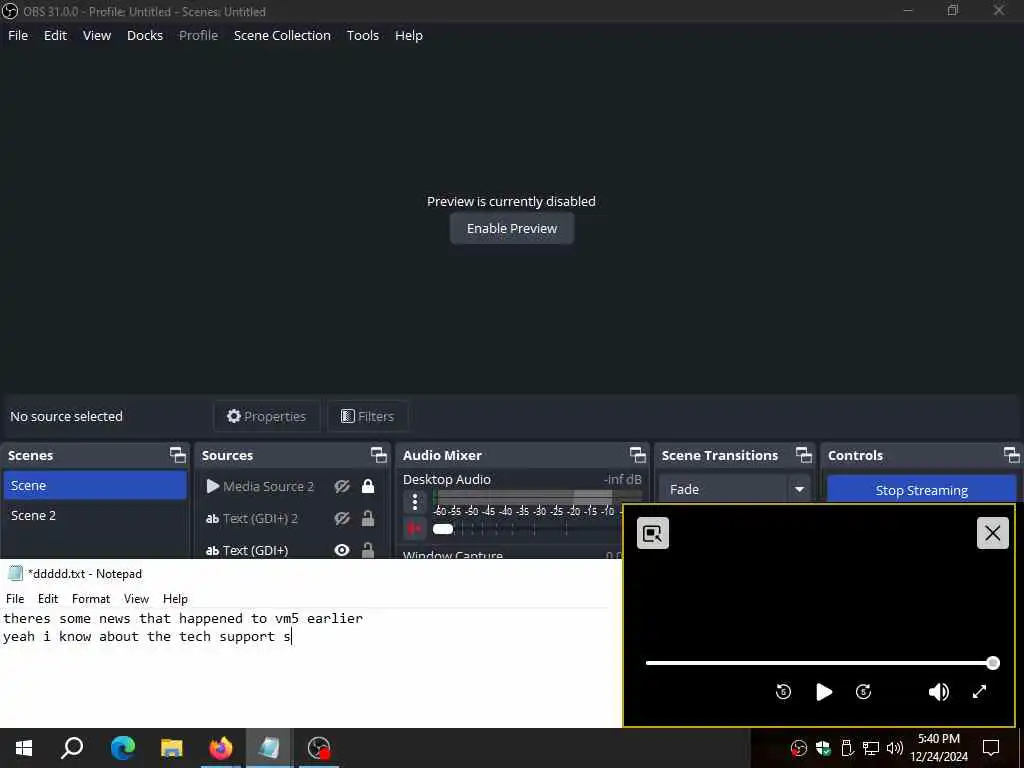
Task: Hide the Text (GDI+) source
Action: [x=342, y=550]
